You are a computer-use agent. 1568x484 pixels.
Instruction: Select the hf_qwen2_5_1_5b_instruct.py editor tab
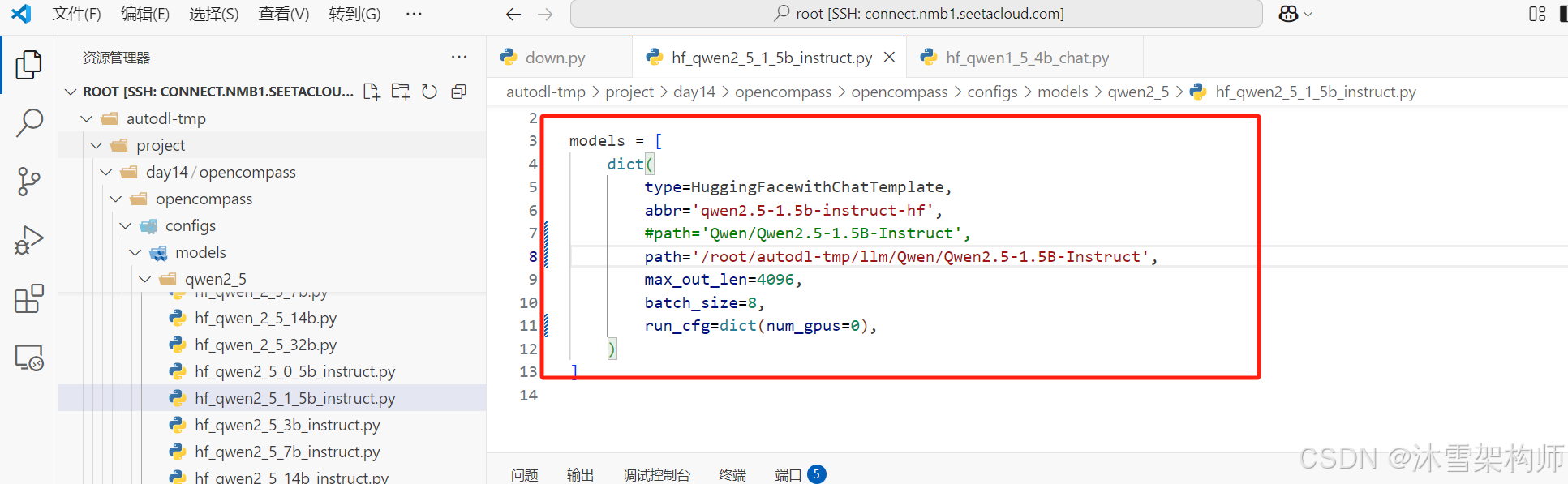click(771, 58)
